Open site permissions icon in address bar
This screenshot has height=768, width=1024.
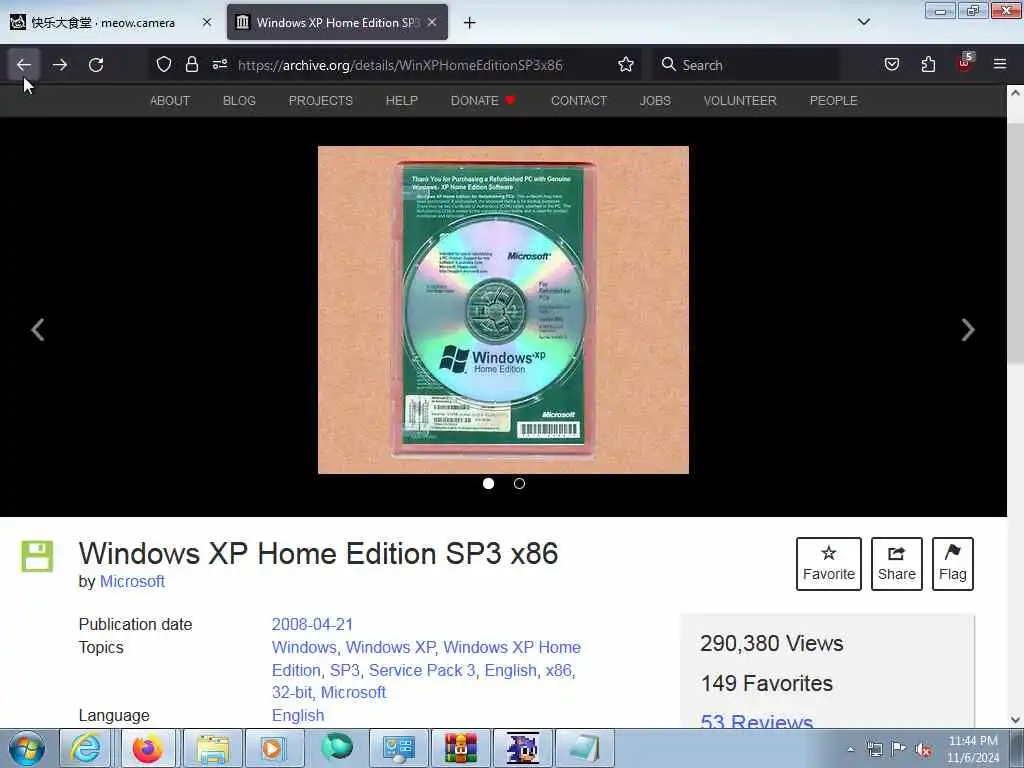pyautogui.click(x=219, y=64)
